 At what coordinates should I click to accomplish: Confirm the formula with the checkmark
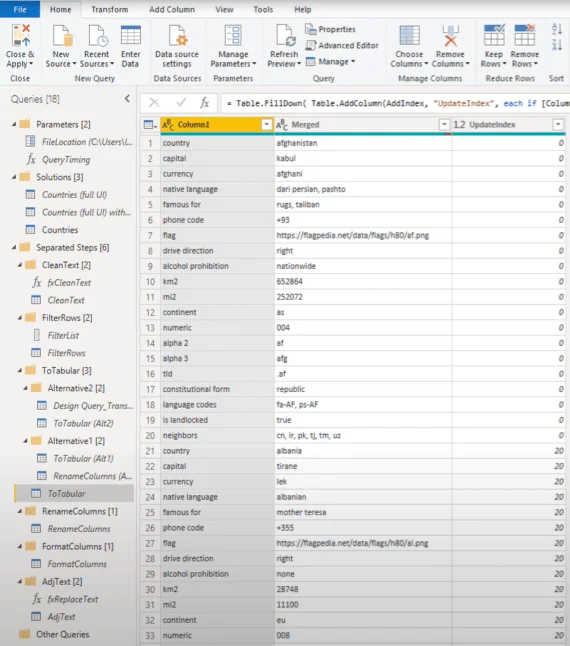(x=181, y=103)
